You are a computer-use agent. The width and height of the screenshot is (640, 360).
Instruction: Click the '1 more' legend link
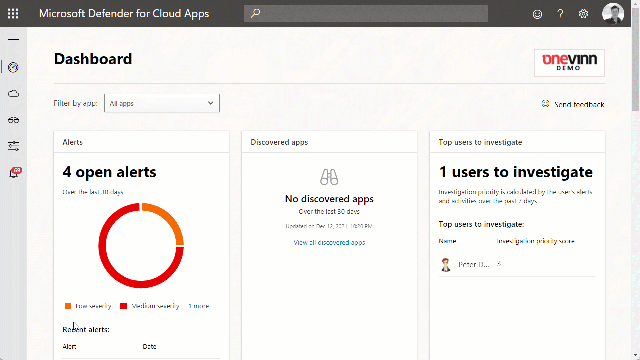[x=199, y=306]
